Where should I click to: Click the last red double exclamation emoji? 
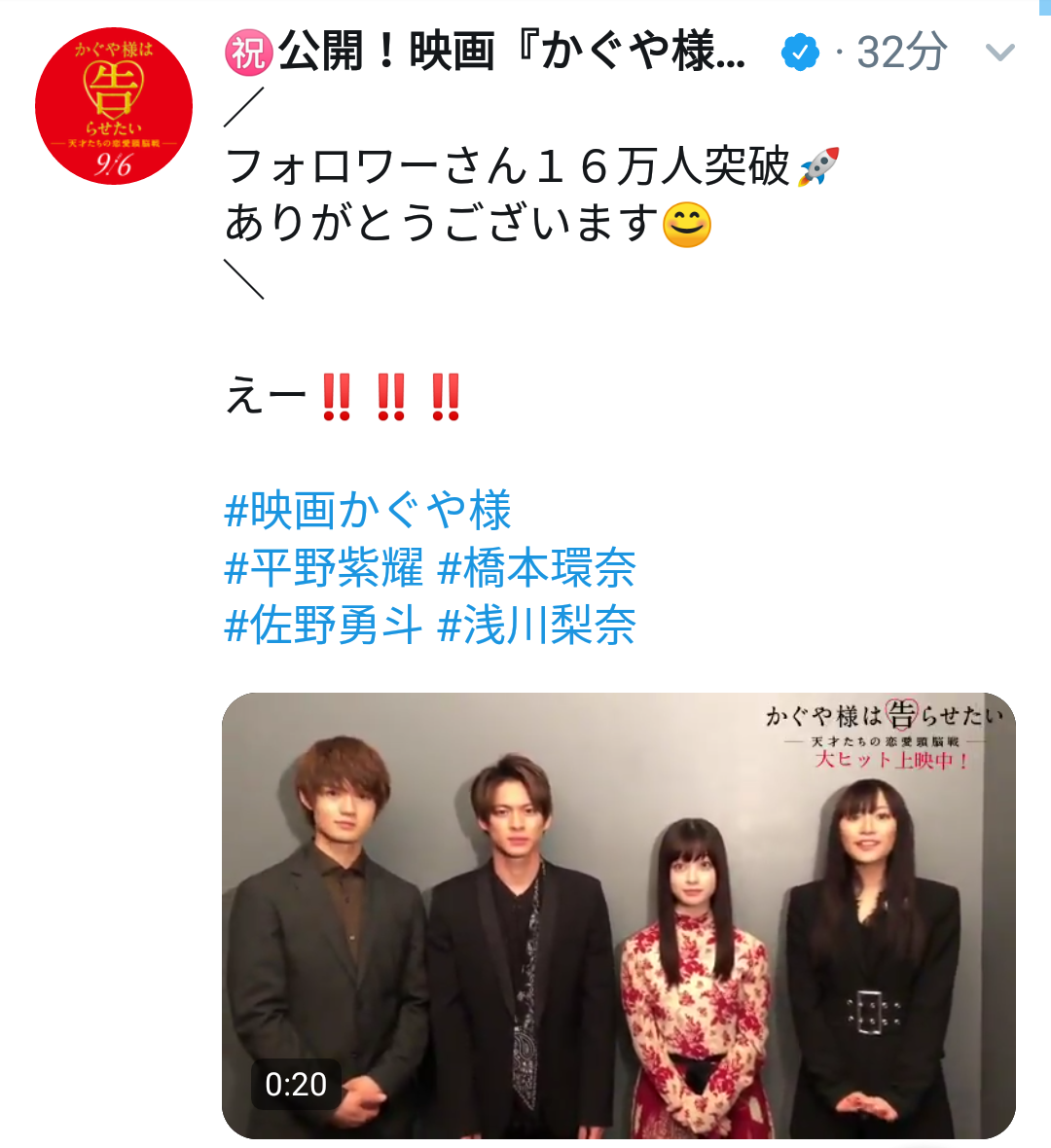[446, 397]
